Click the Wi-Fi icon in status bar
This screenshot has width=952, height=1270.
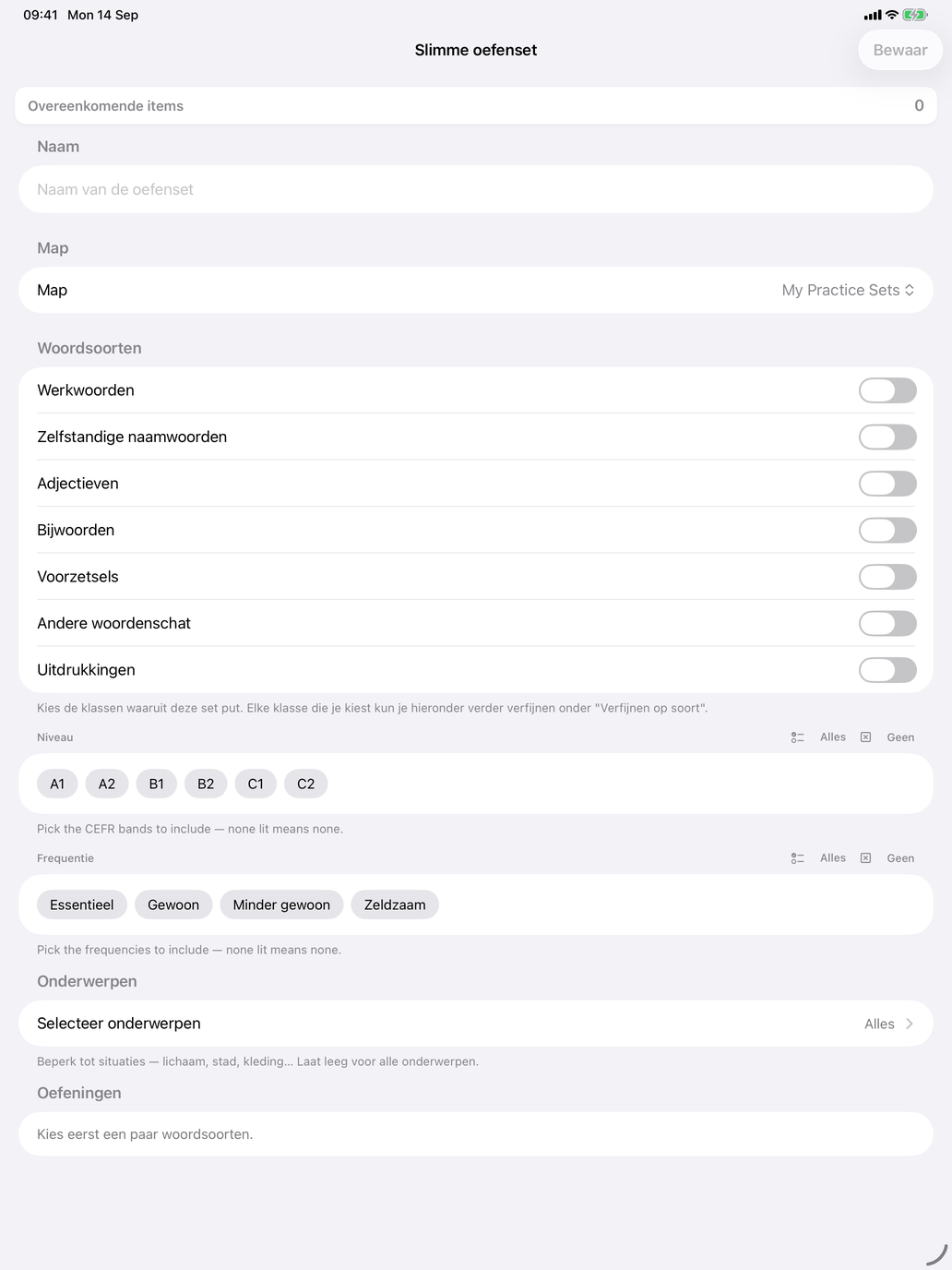tap(891, 15)
